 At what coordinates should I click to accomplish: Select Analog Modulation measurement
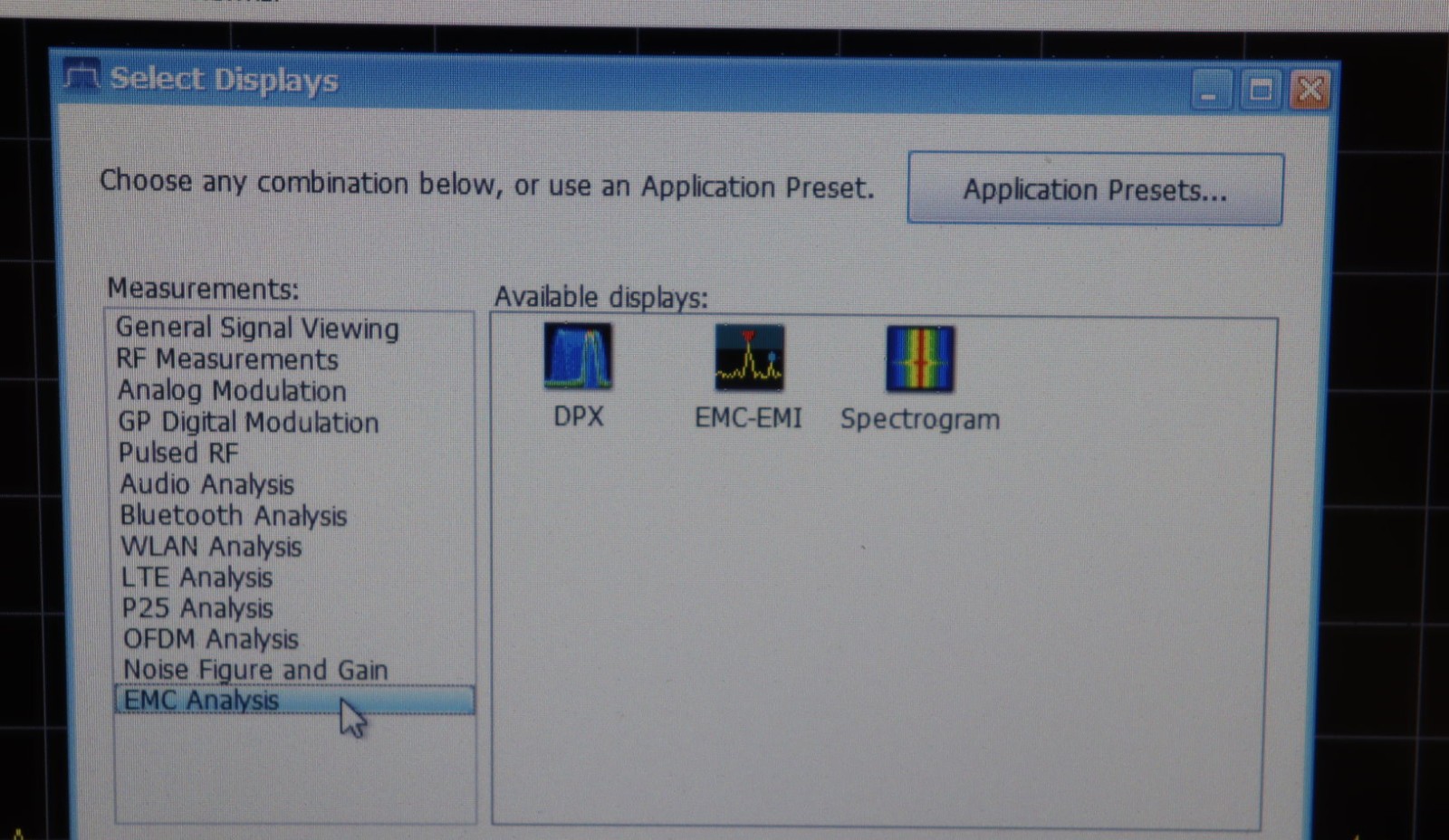(x=232, y=390)
